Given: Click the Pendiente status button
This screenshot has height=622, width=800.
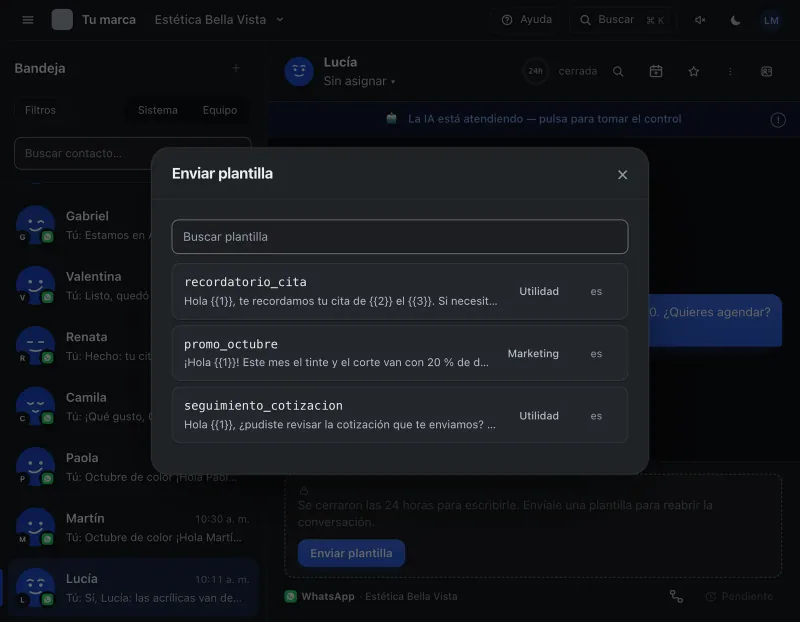Looking at the screenshot, I should point(739,596).
